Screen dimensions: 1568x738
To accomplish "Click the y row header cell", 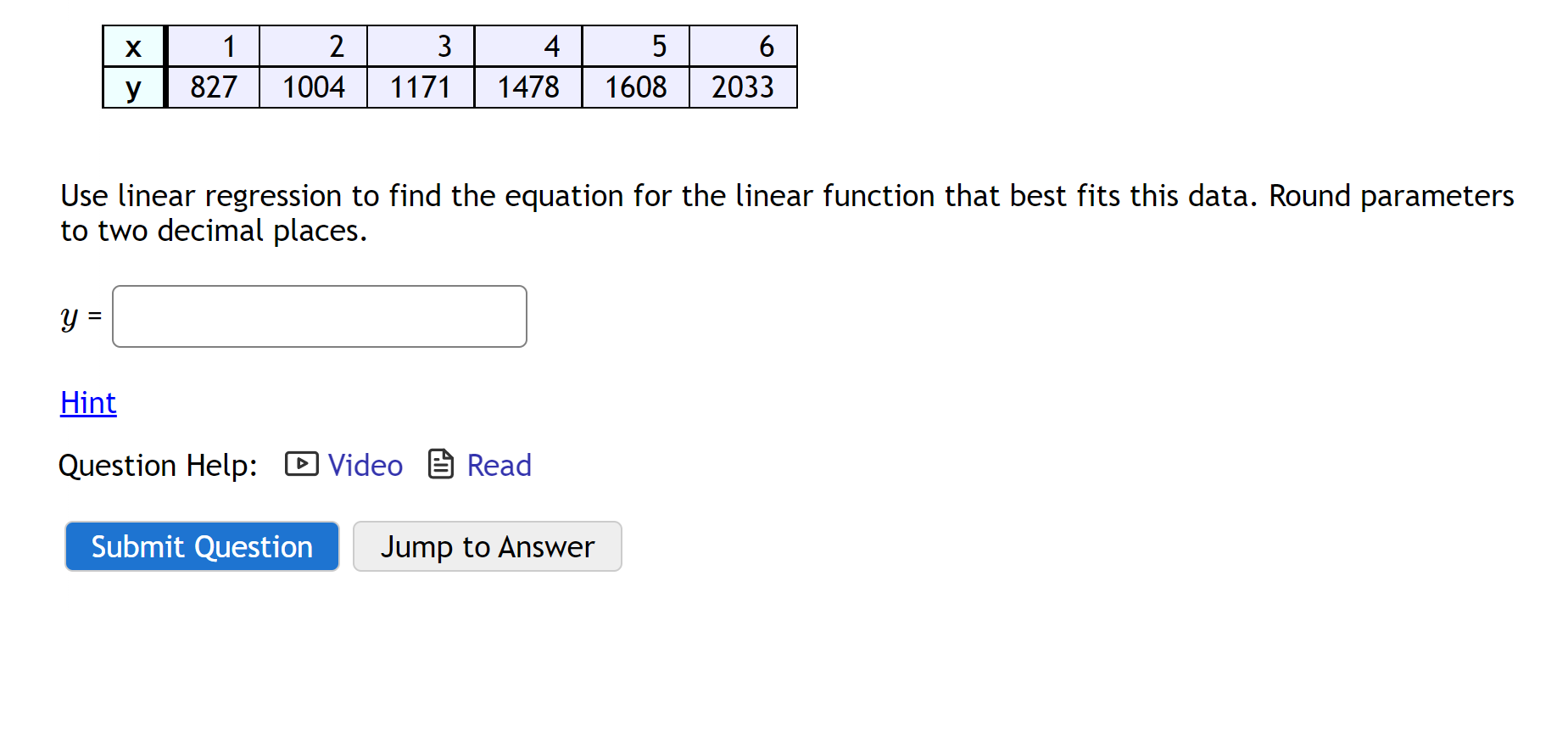I will tap(133, 87).
